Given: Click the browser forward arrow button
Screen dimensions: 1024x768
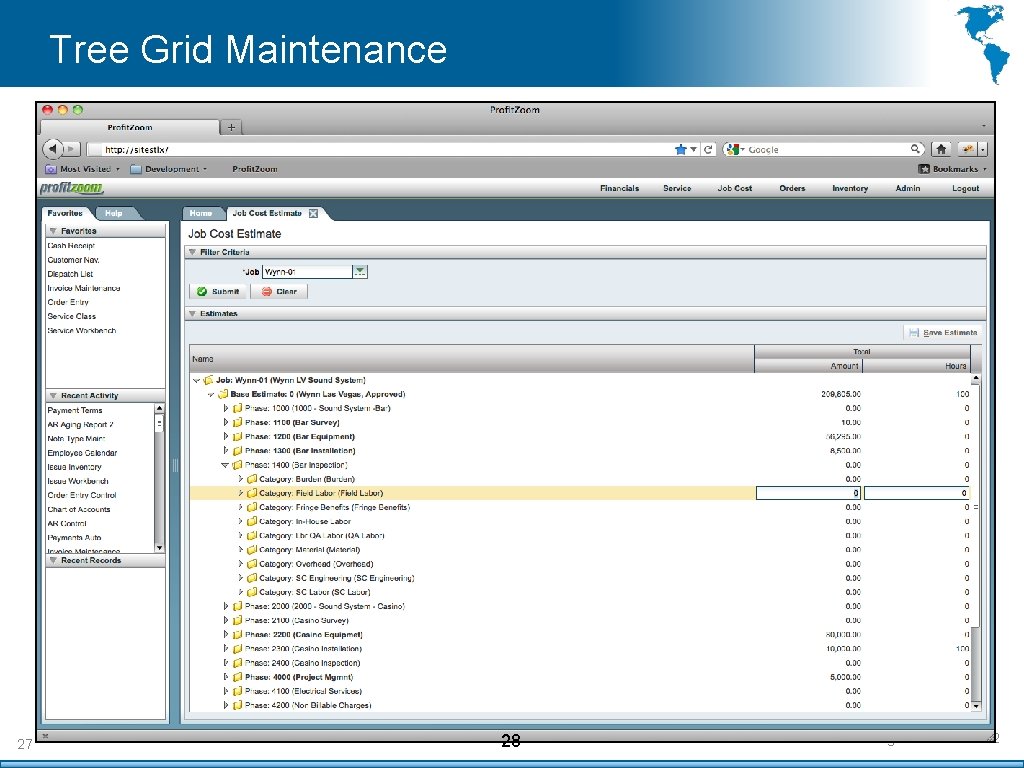Looking at the screenshot, I should (x=72, y=149).
